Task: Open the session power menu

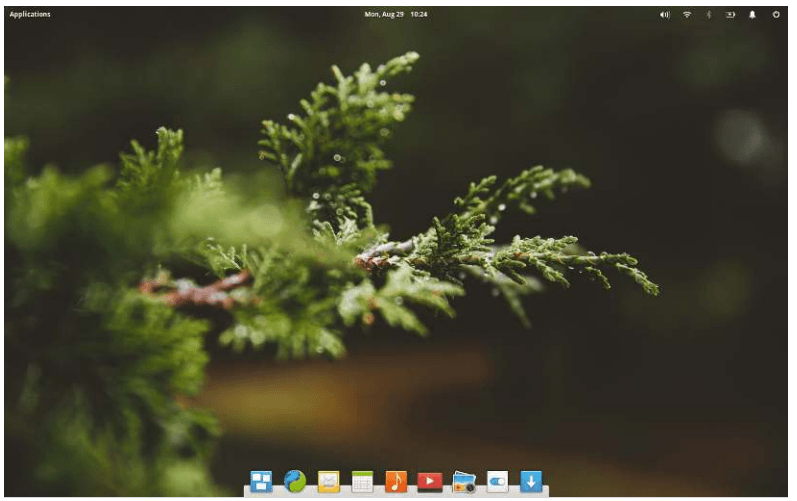Action: (x=776, y=15)
